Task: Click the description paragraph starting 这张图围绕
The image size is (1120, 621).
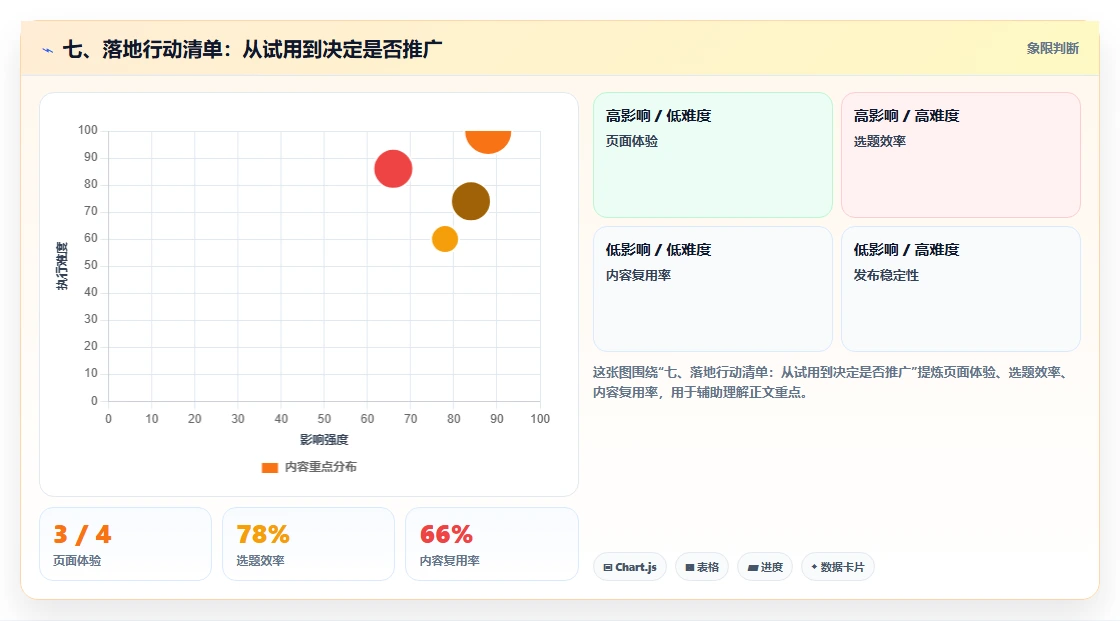Action: click(831, 382)
